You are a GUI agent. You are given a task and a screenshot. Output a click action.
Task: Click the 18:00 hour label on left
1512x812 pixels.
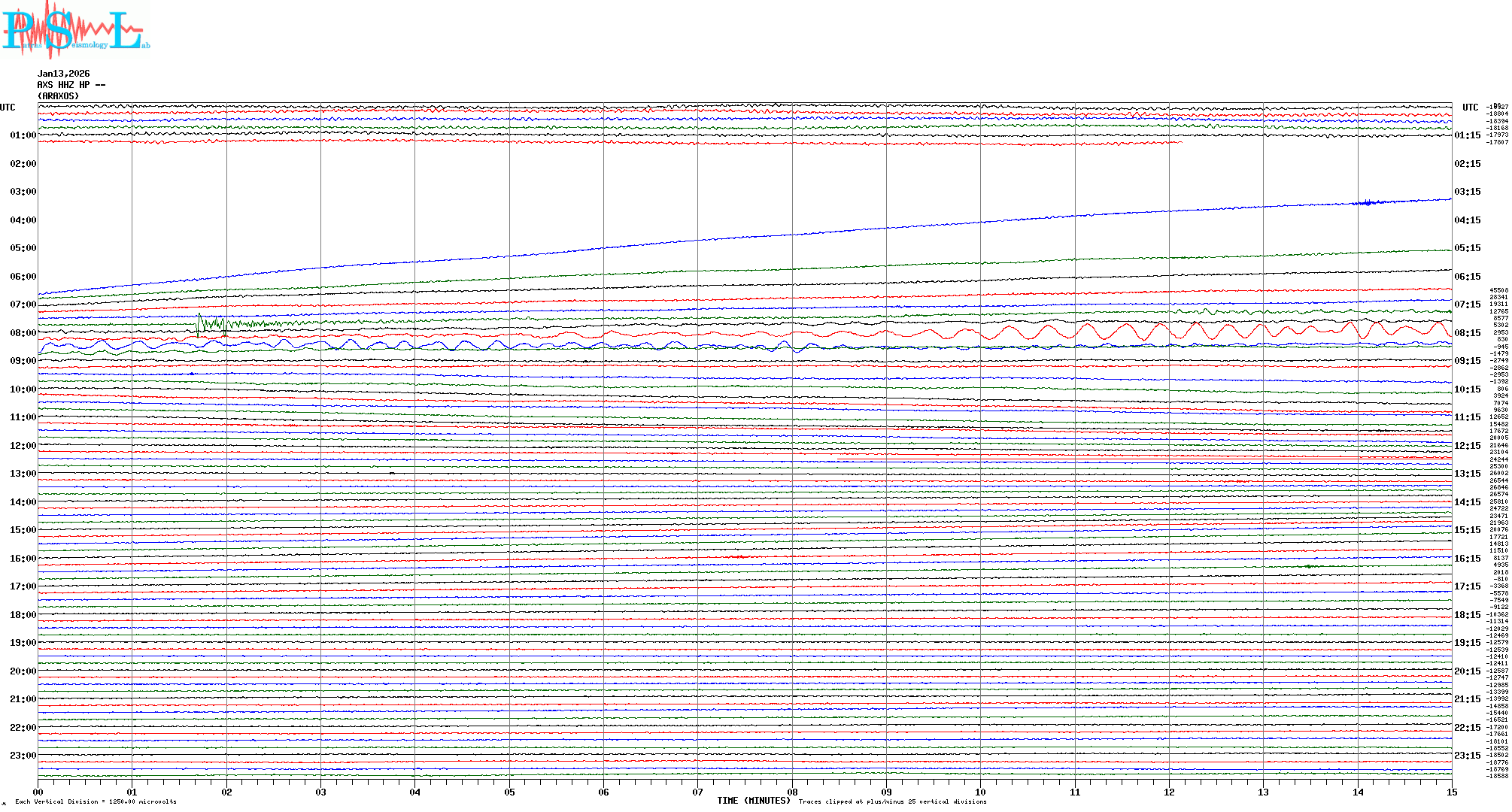pos(23,615)
